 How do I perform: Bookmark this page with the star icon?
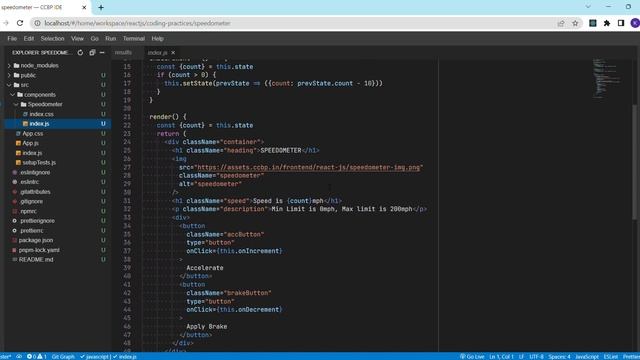point(575,23)
